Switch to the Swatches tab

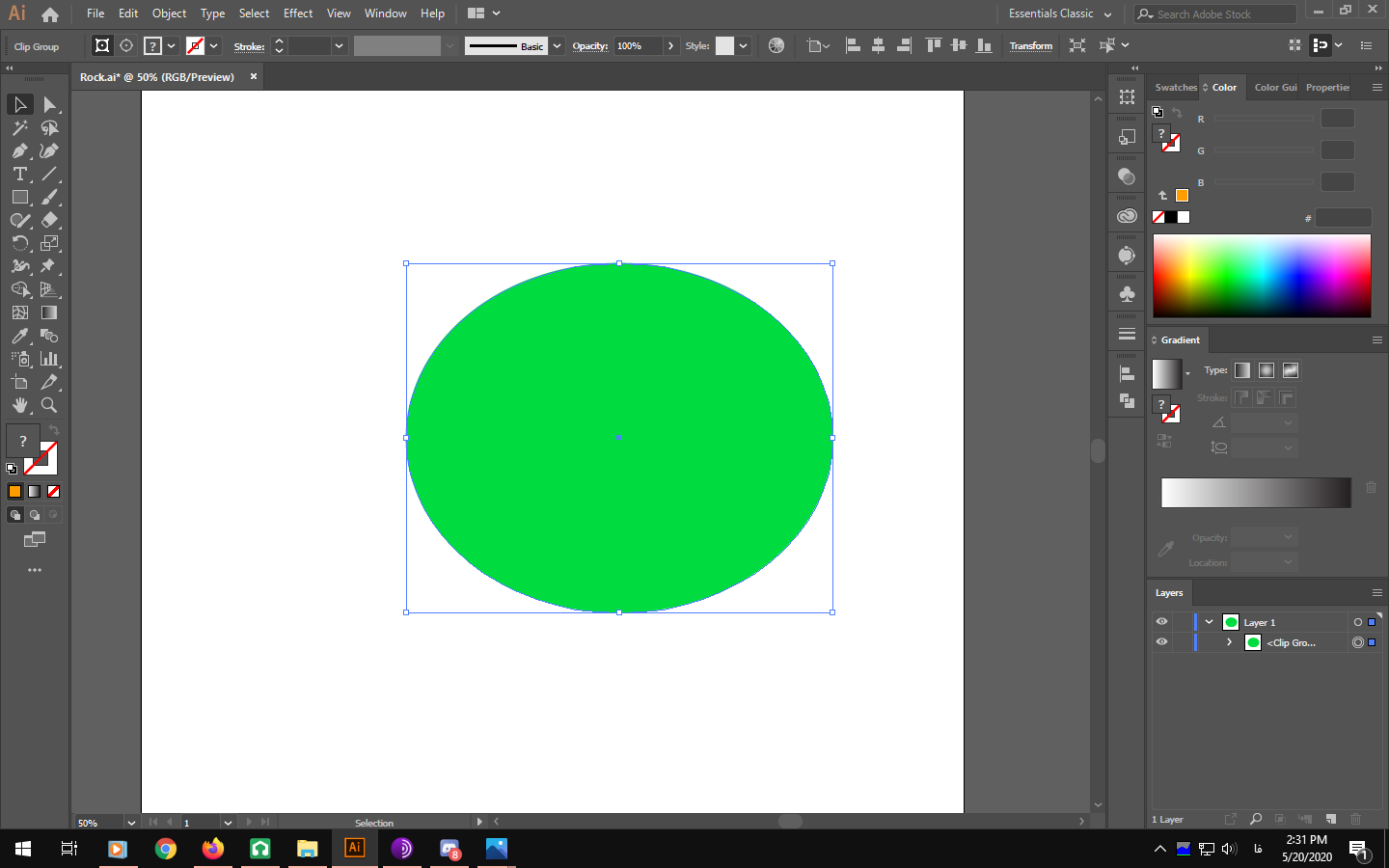[x=1175, y=87]
